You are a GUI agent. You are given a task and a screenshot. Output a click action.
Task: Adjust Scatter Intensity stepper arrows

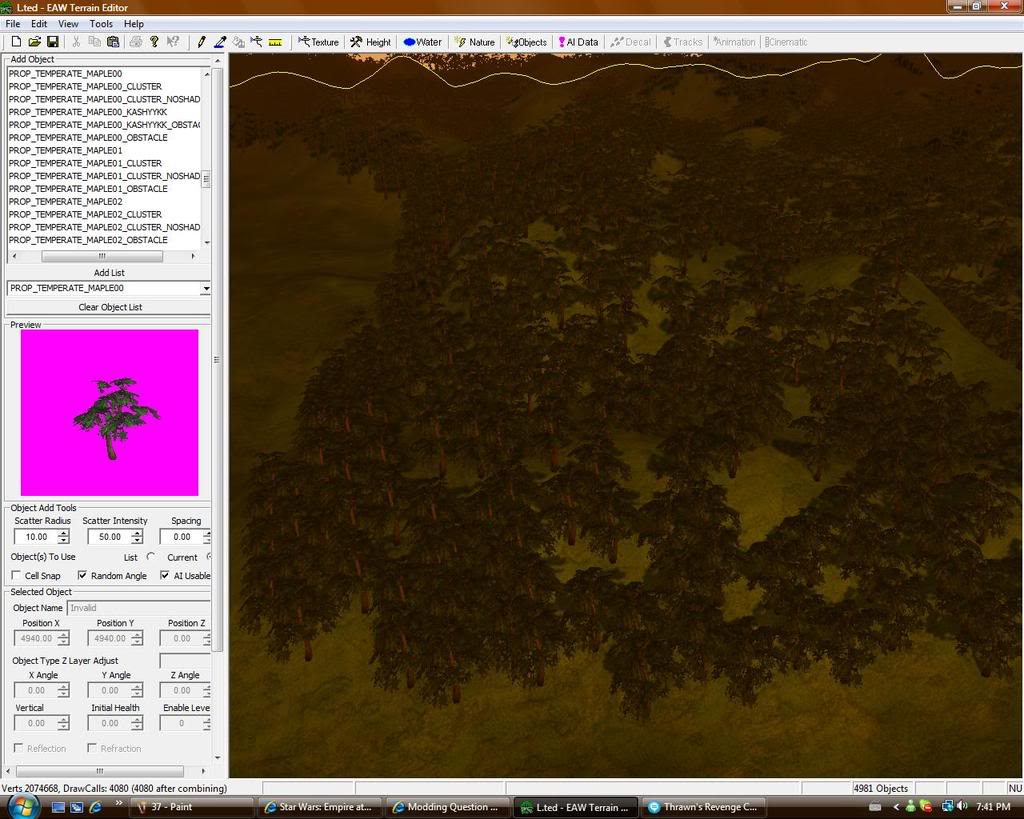(x=137, y=537)
